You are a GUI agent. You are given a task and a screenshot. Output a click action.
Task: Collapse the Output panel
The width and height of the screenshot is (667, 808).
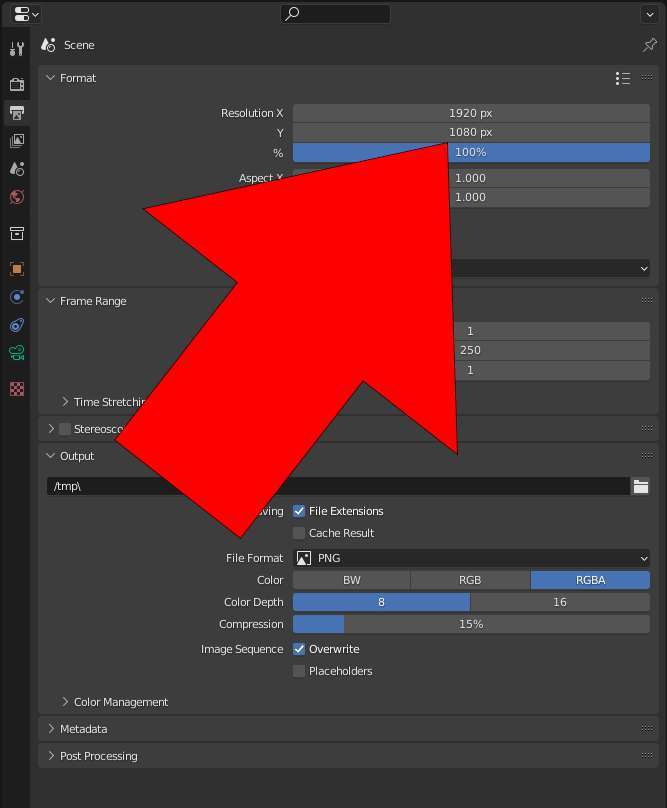click(x=50, y=456)
